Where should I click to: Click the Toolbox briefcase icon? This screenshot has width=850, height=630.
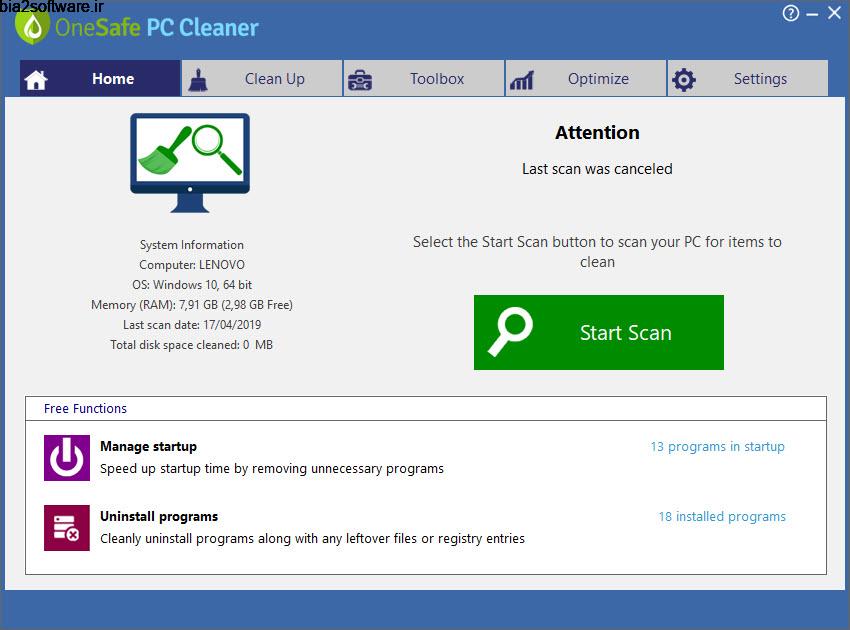(x=360, y=78)
